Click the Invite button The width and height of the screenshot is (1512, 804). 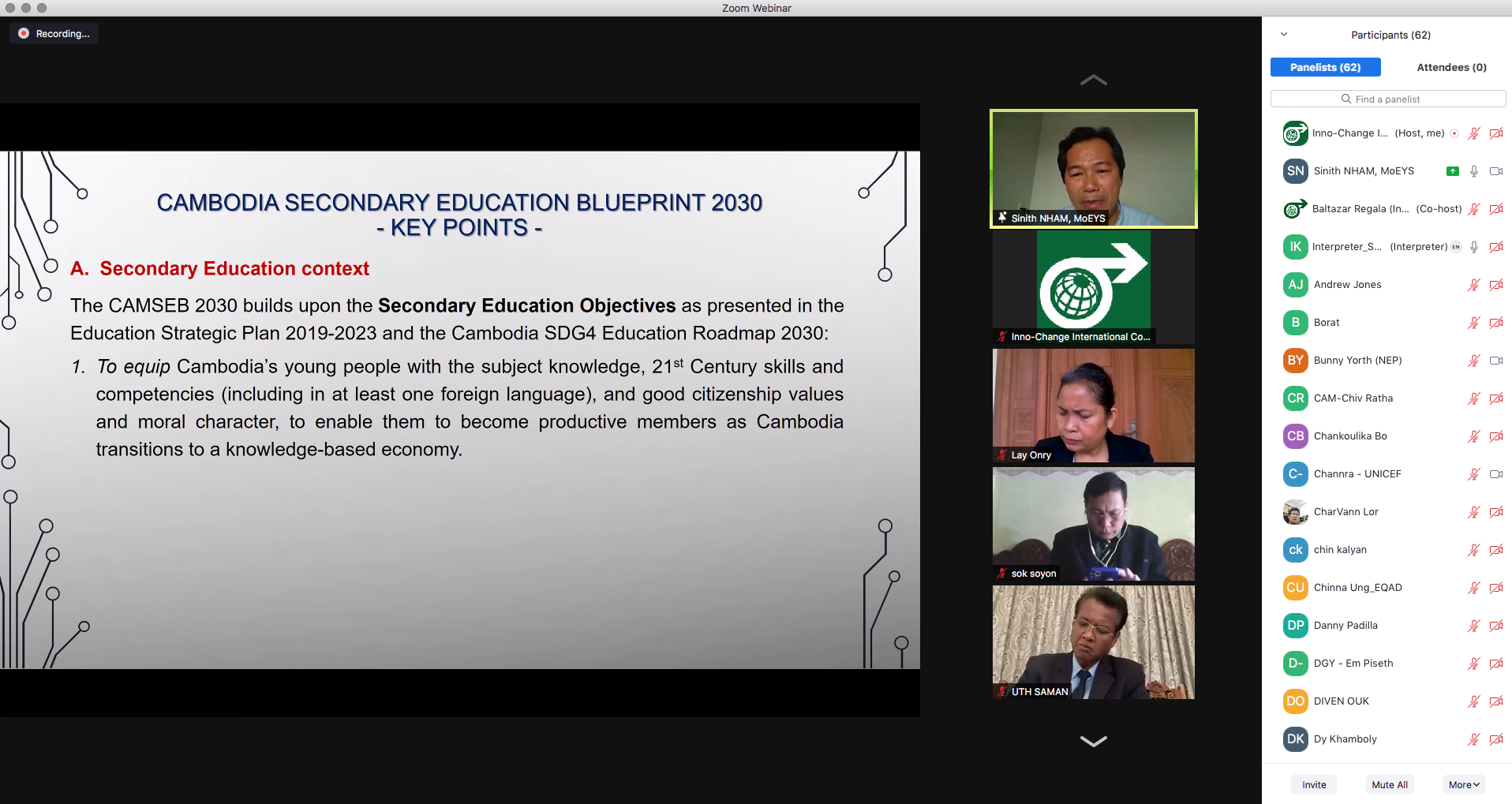[x=1314, y=784]
